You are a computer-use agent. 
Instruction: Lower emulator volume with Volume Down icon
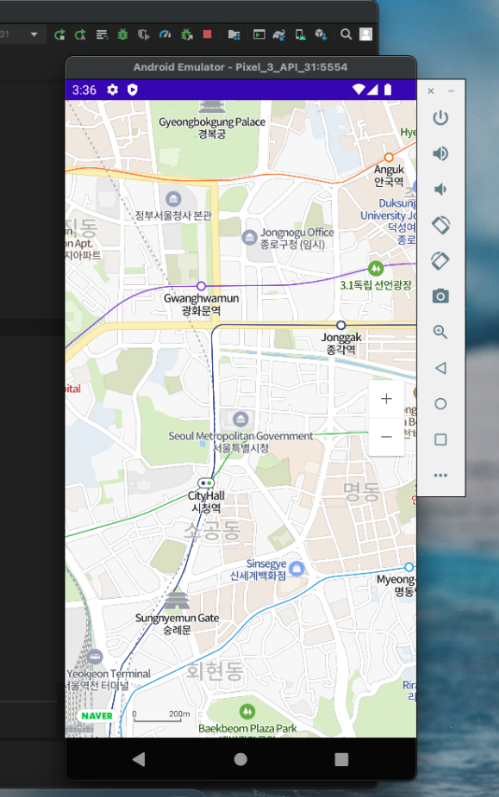(x=440, y=190)
